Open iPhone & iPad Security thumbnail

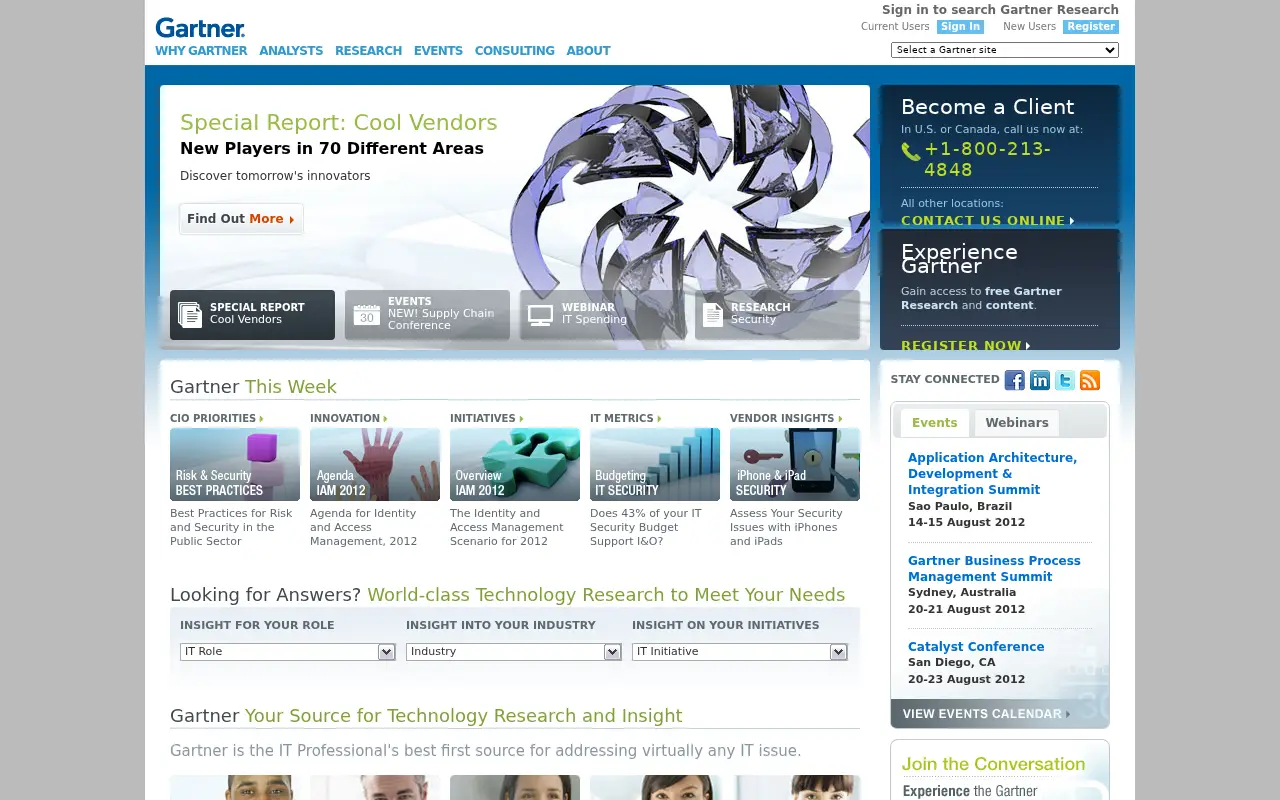tap(795, 465)
